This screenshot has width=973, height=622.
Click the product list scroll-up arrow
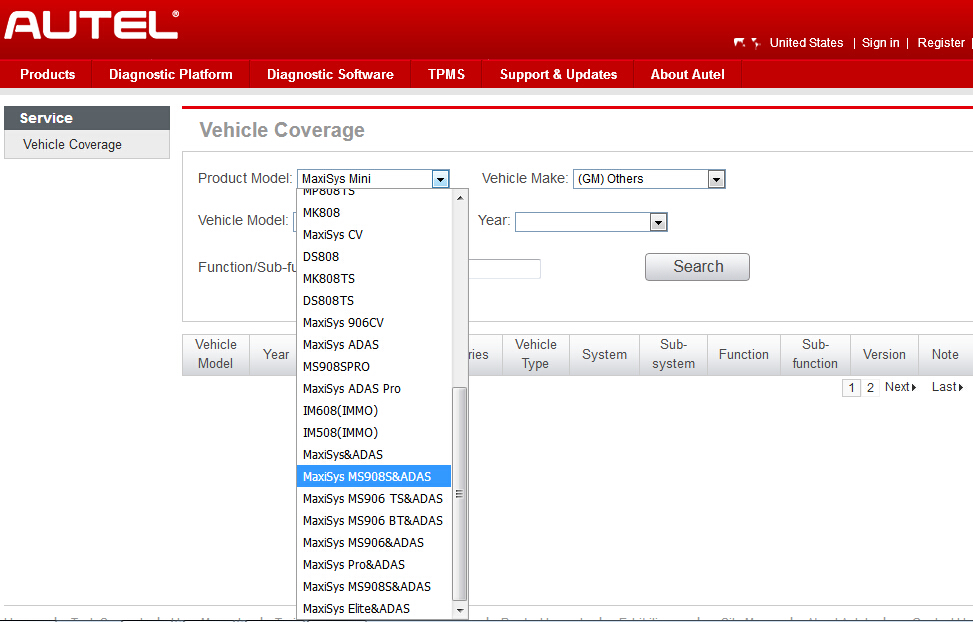click(460, 197)
